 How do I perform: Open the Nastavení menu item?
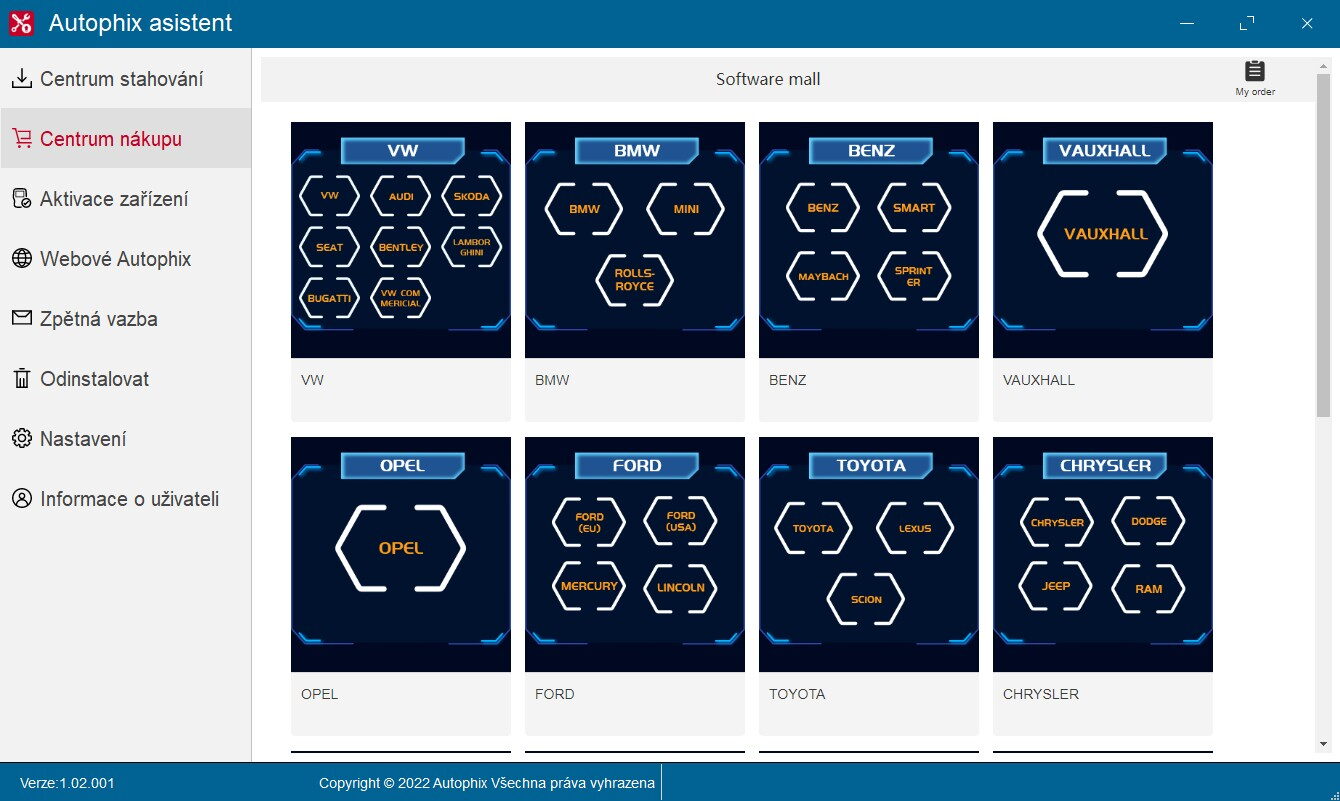coord(83,439)
